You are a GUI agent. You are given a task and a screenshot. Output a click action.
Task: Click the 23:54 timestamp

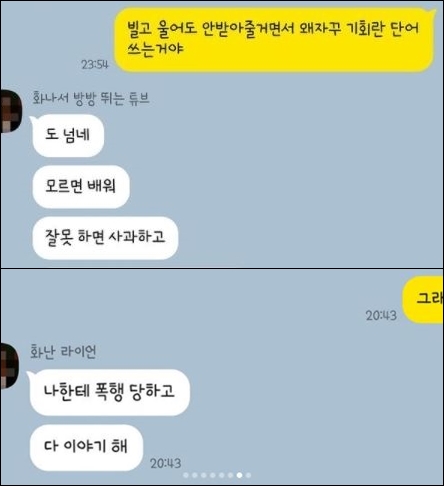coord(95,64)
